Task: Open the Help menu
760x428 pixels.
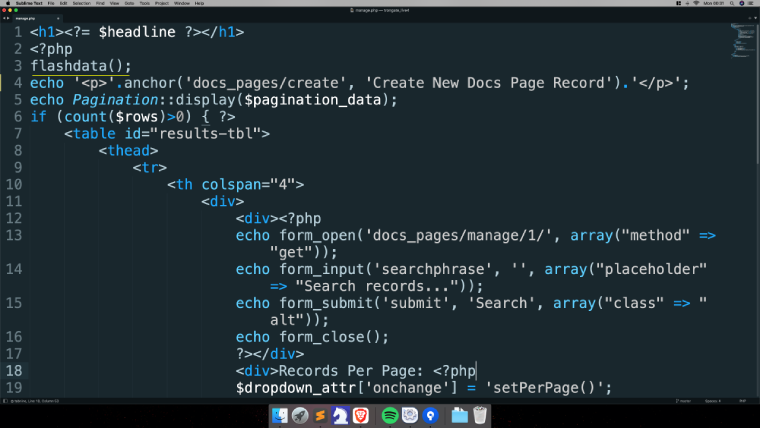Action: (199, 3)
